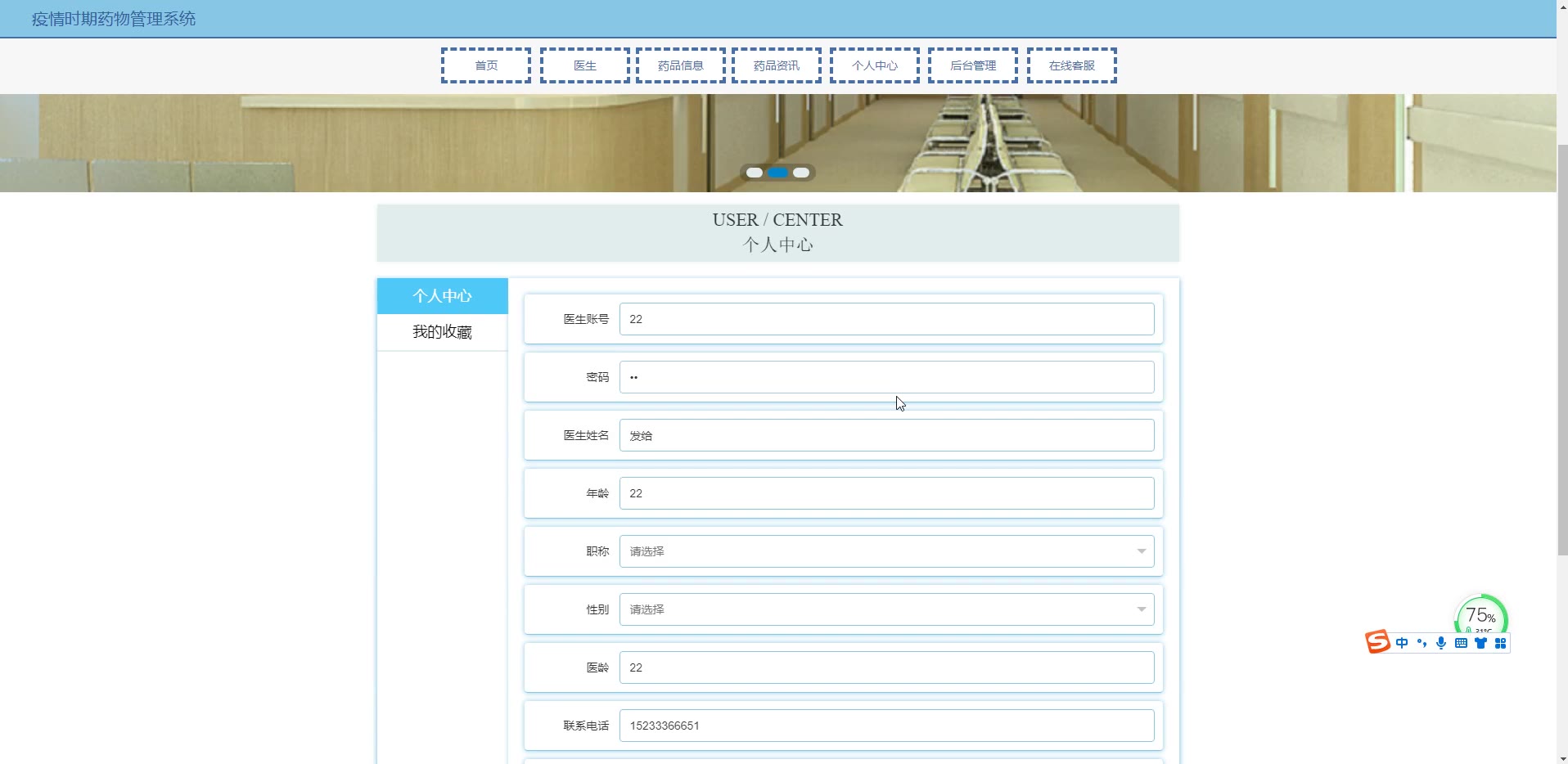Click the 联系电话 input field
Screen dimensions: 1568x764
click(887, 726)
